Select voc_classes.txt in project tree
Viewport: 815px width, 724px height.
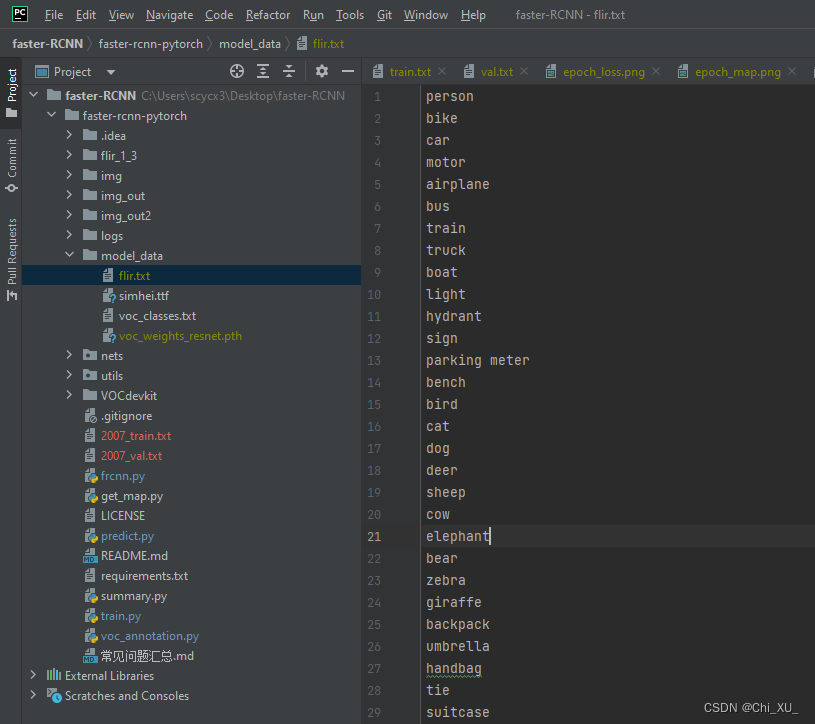(157, 316)
